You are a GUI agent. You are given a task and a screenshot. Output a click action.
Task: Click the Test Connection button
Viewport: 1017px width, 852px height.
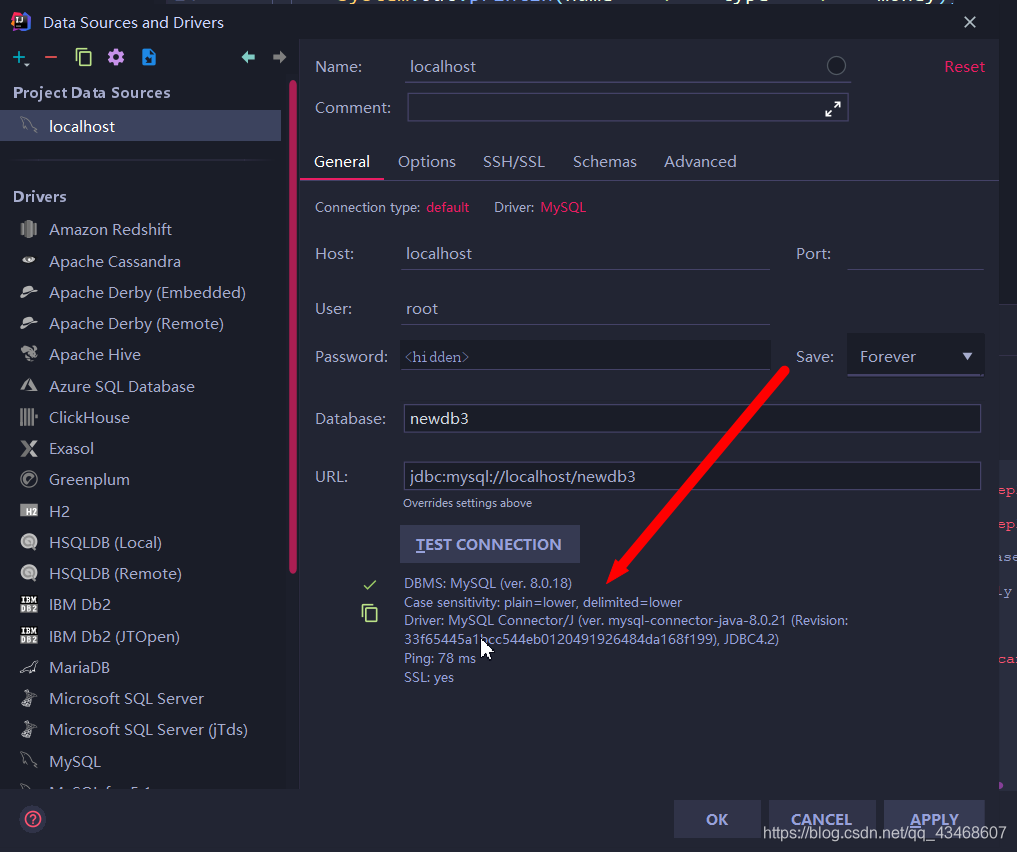pyautogui.click(x=490, y=544)
